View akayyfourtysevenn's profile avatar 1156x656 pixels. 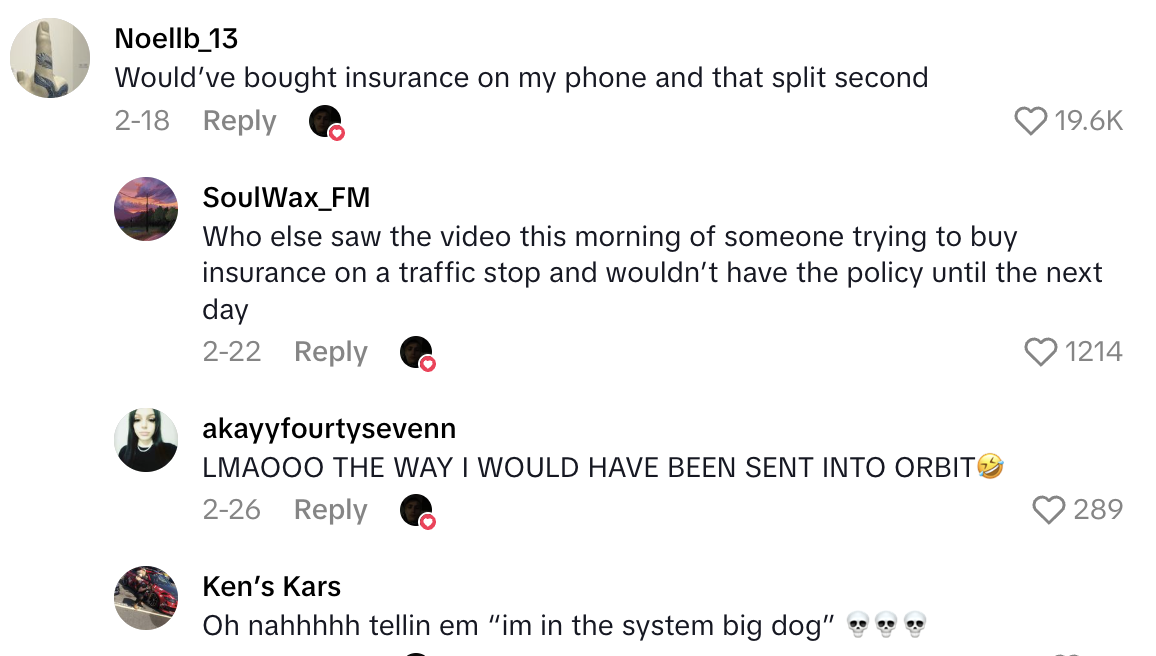pyautogui.click(x=146, y=439)
